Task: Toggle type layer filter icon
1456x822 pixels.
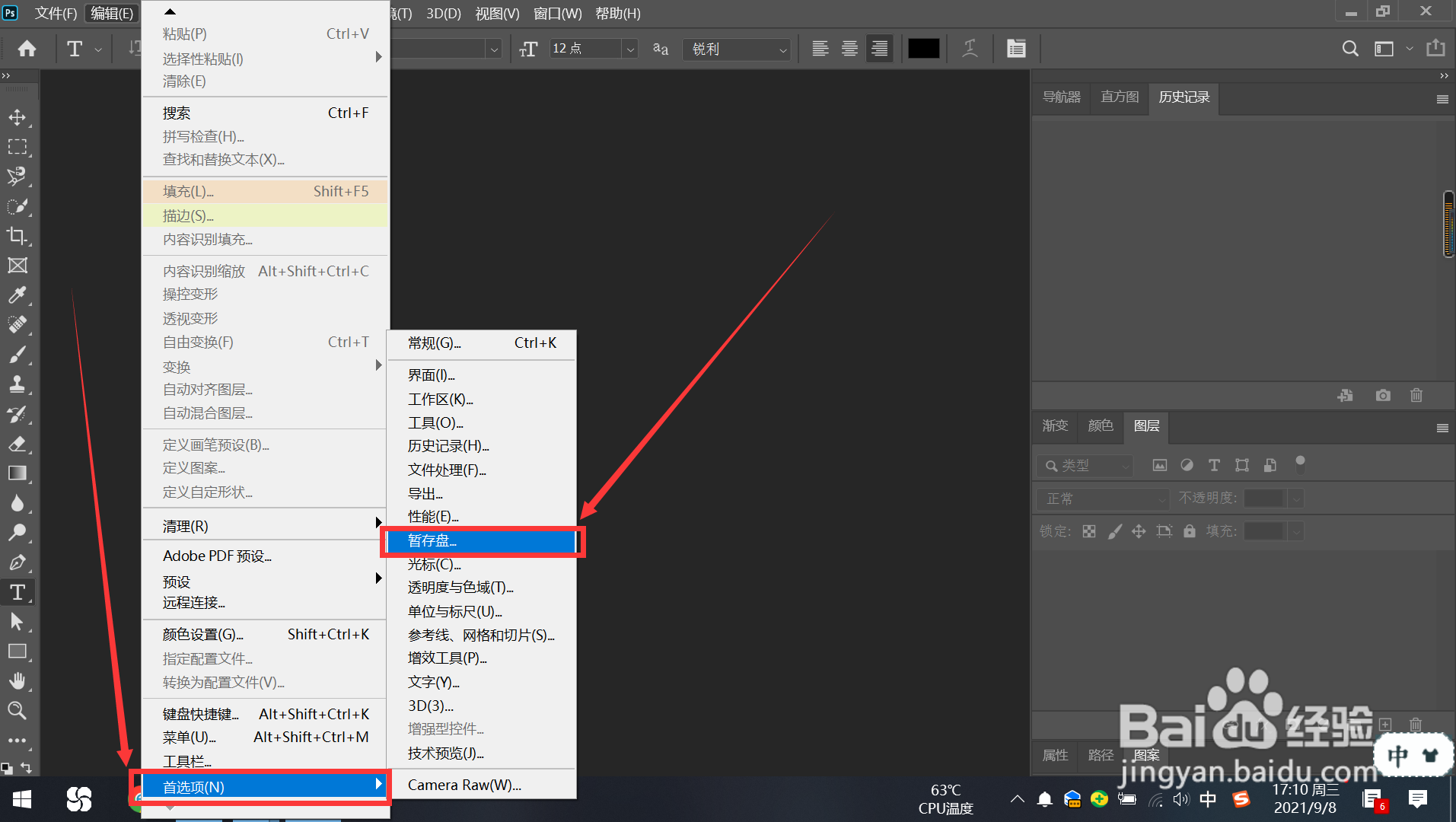Action: click(x=1214, y=465)
